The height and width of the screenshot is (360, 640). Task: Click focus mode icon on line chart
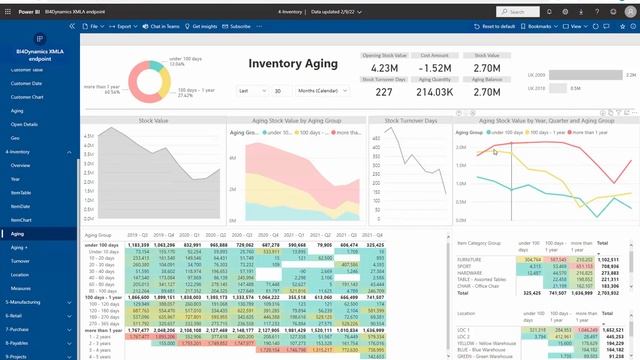coord(627,112)
